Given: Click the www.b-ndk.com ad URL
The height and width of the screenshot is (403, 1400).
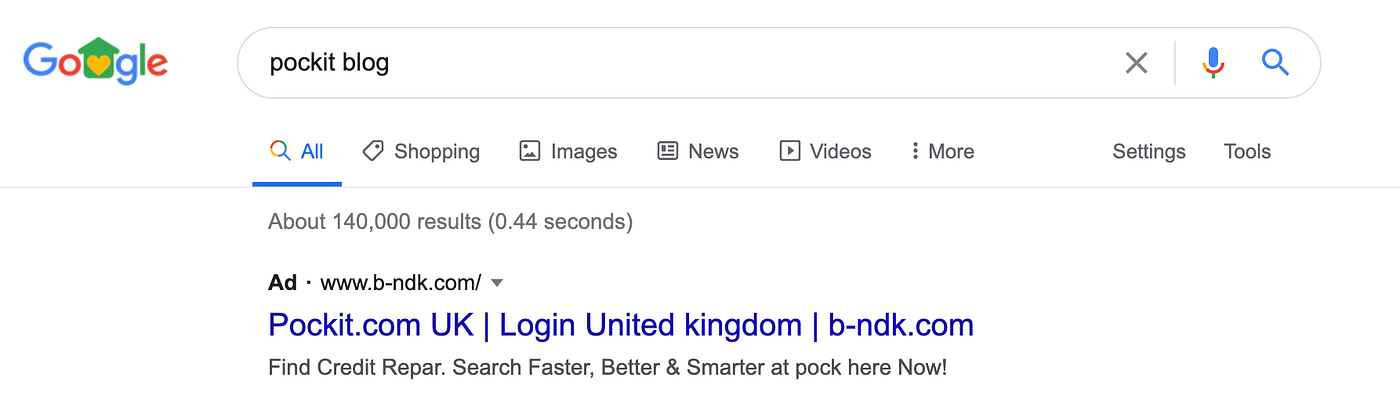Looking at the screenshot, I should [x=401, y=283].
